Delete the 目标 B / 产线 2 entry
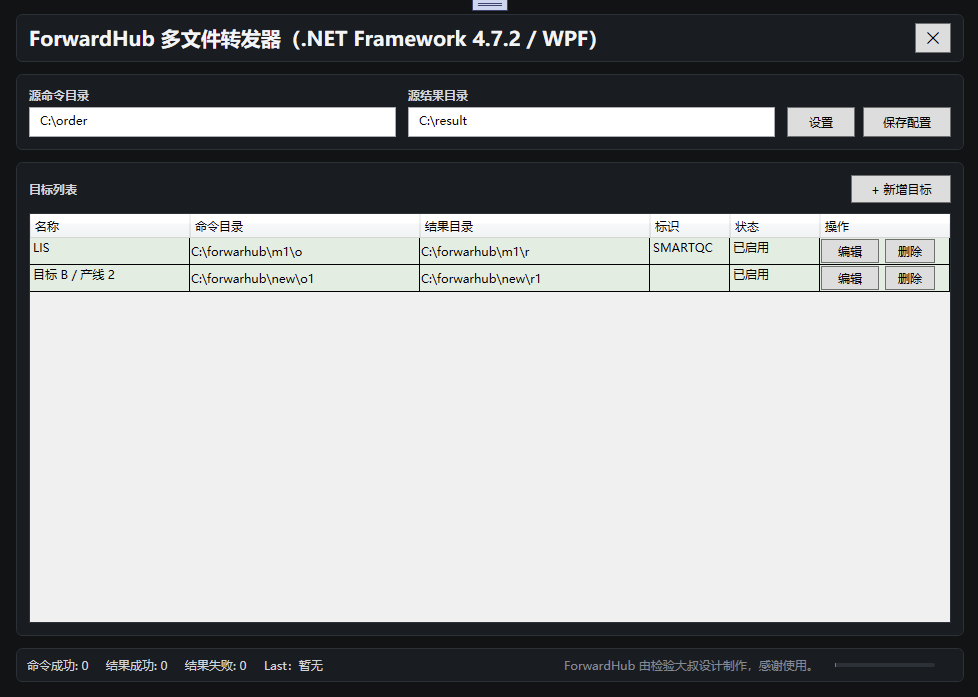Viewport: 978px width, 697px height. click(x=909, y=277)
